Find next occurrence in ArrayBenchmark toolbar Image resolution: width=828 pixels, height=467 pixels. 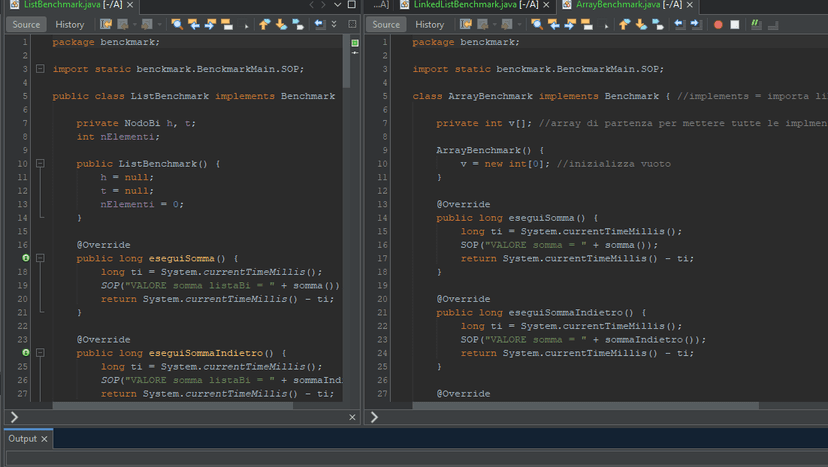(570, 24)
